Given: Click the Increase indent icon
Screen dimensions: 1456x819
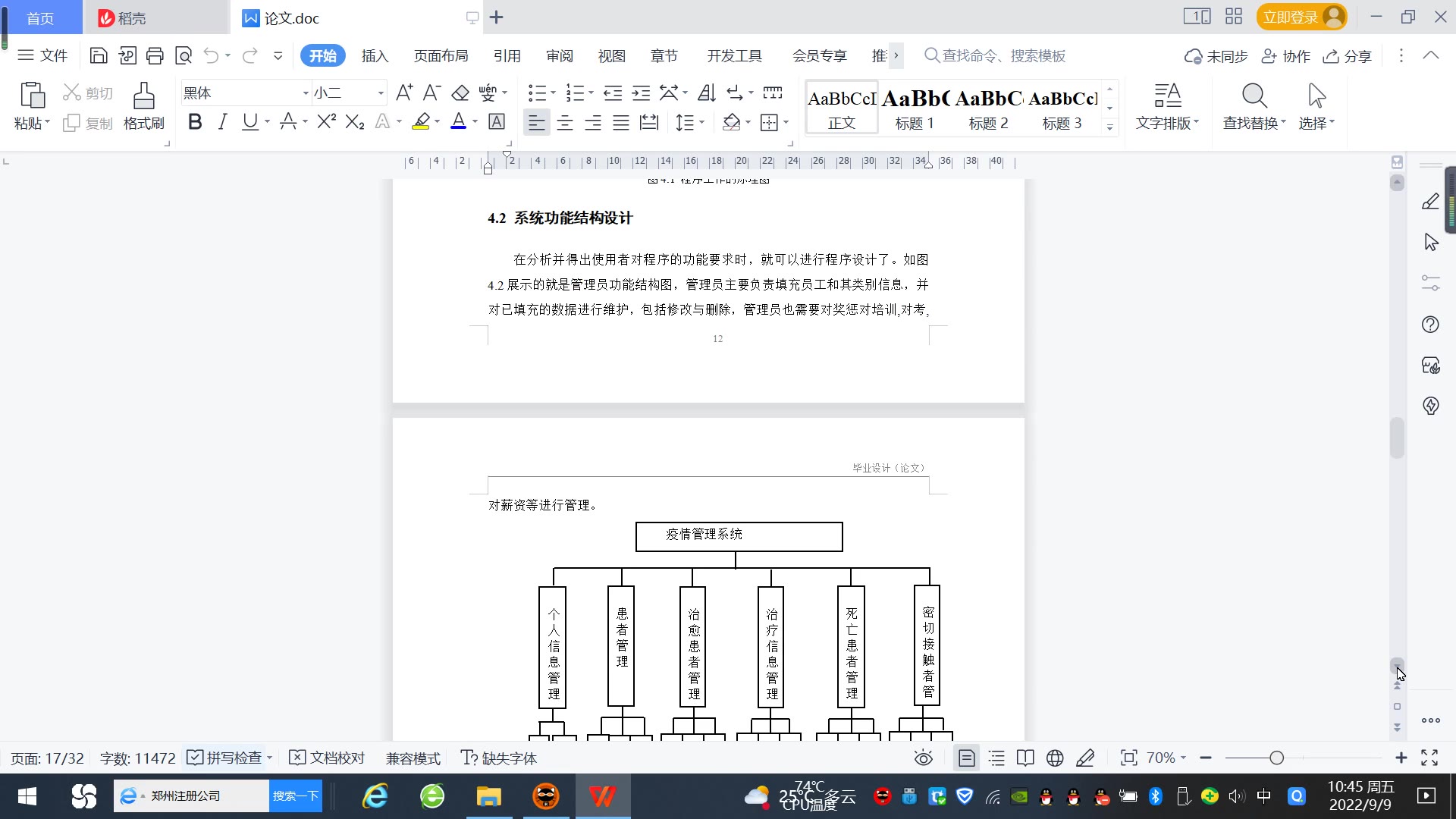Looking at the screenshot, I should [642, 93].
